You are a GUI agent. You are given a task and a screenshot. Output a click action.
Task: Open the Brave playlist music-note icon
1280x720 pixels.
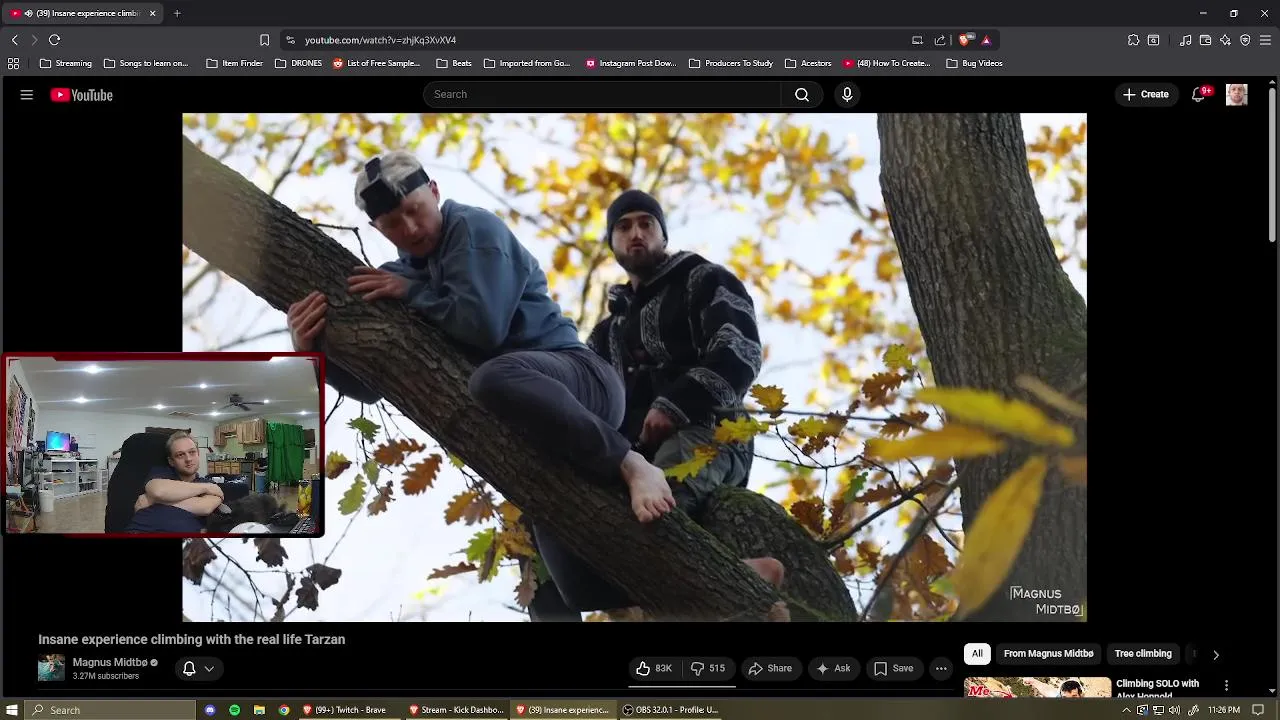pos(1185,40)
